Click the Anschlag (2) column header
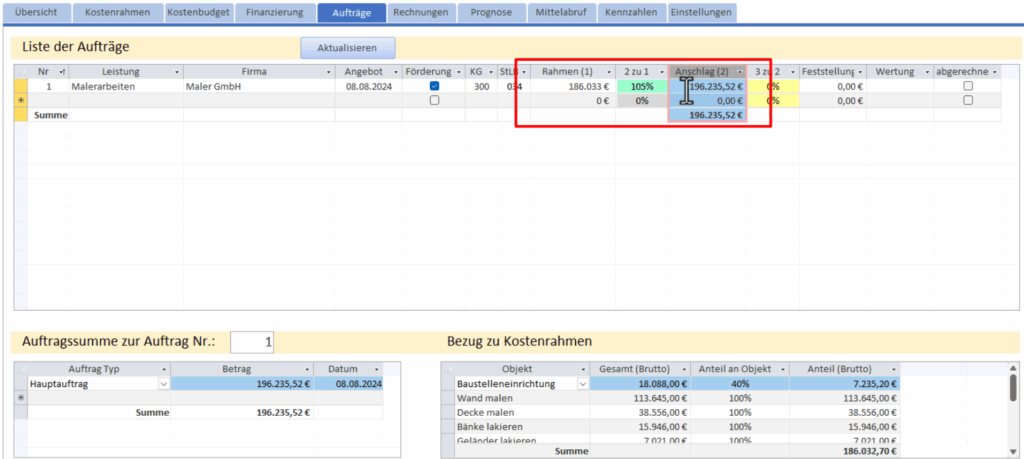Screen dimensions: 1024x459 [x=702, y=72]
